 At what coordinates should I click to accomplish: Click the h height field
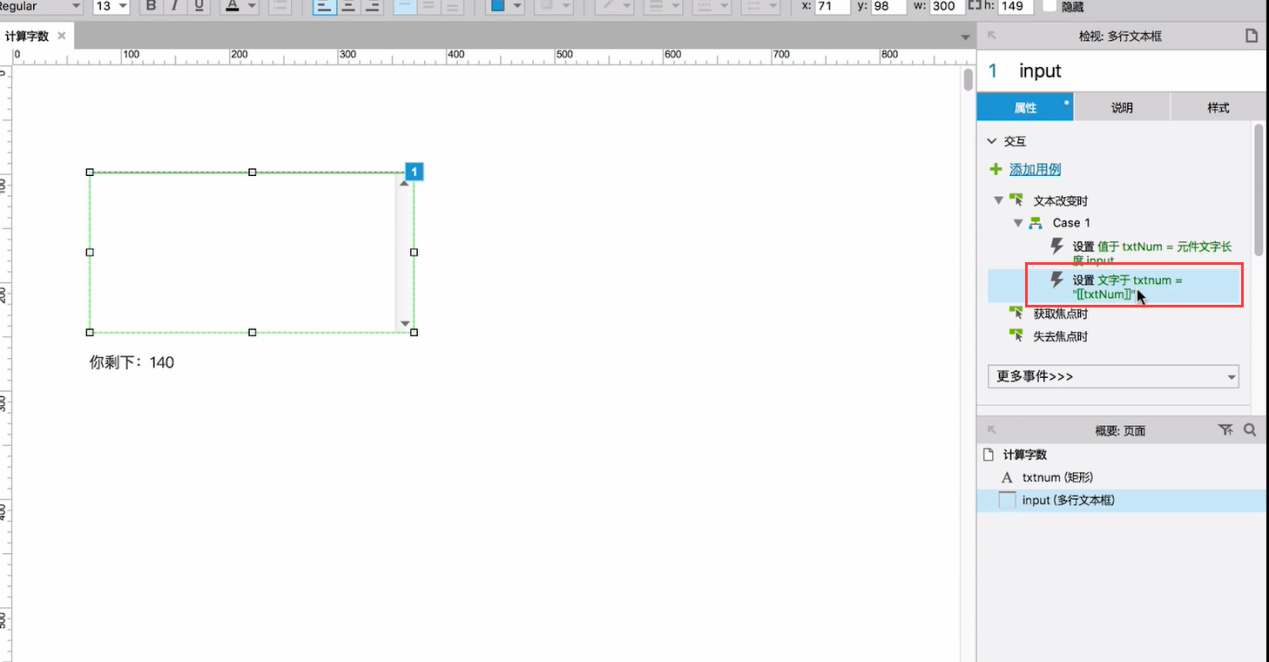click(1016, 6)
